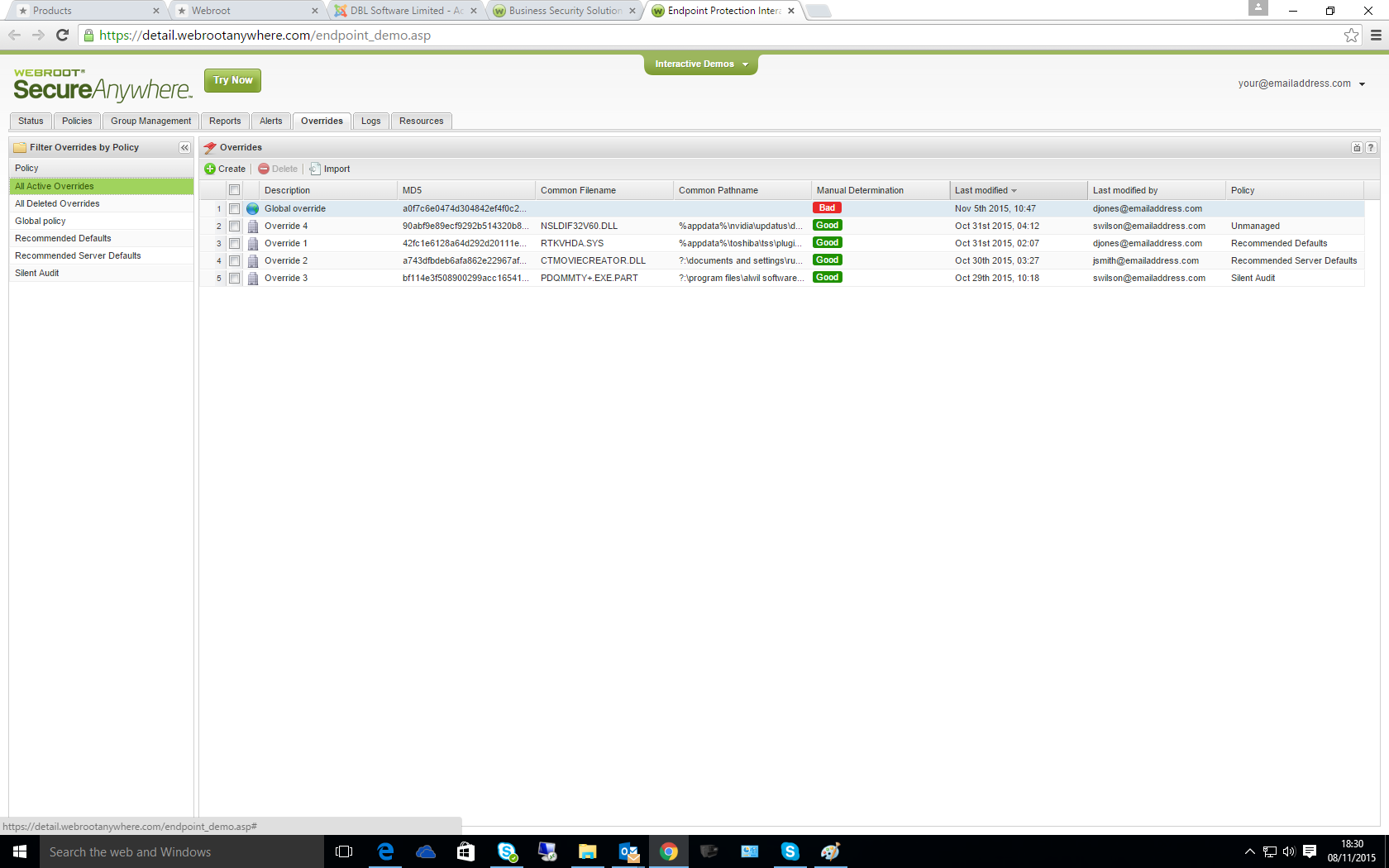Reload the page in Chrome
The height and width of the screenshot is (868, 1389).
pos(62,35)
